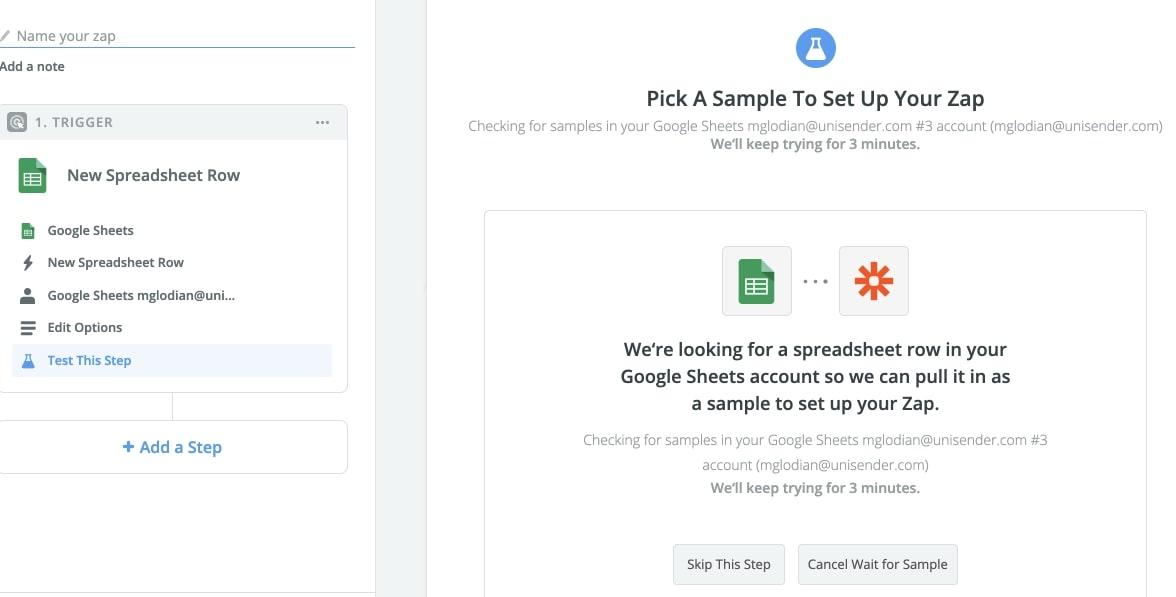Click Add a note link
The height and width of the screenshot is (597, 1176).
pos(32,67)
